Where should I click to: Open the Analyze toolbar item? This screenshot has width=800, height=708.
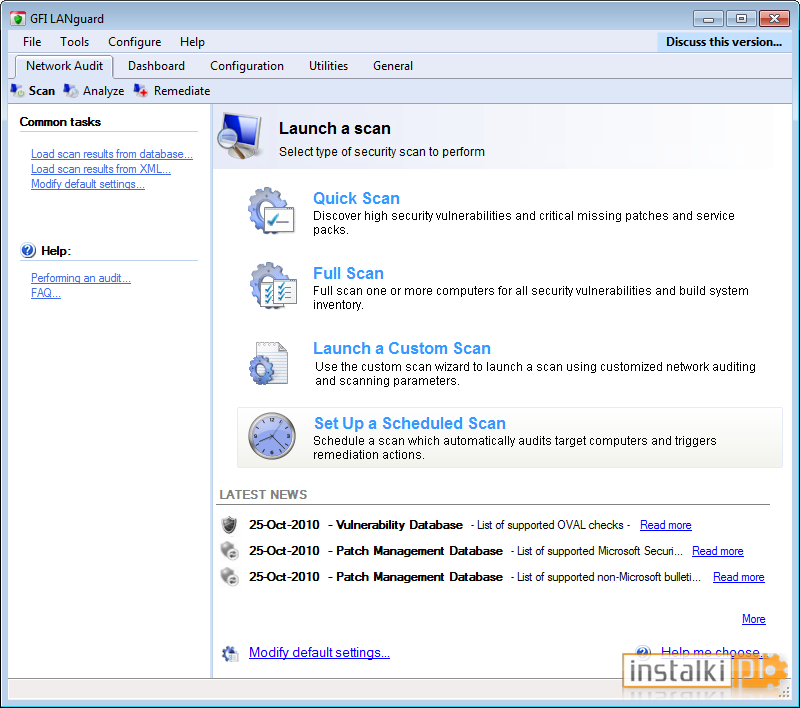94,91
